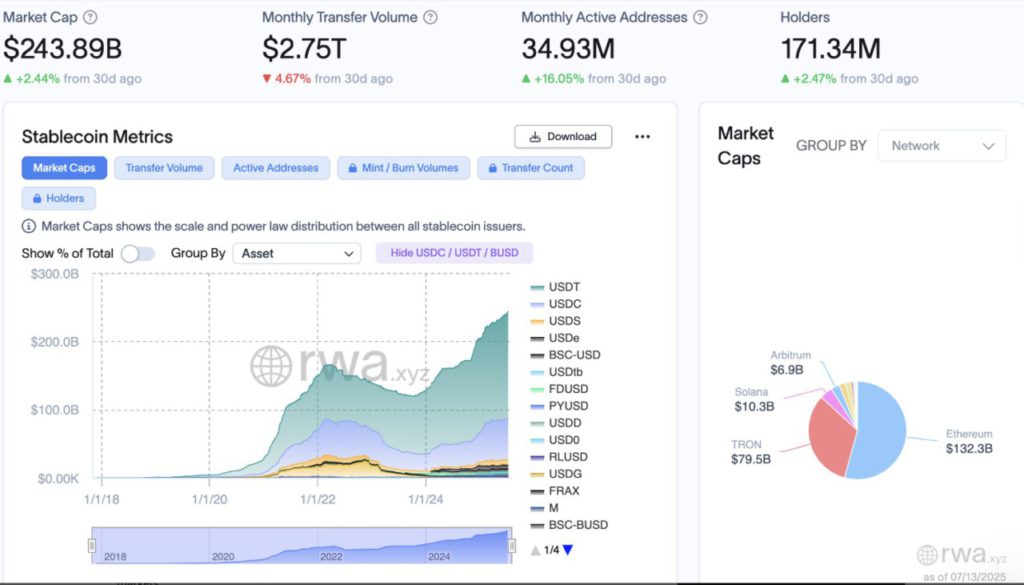Toggle BSC-BUSD series in chart legend
The image size is (1024, 585).
(569, 525)
